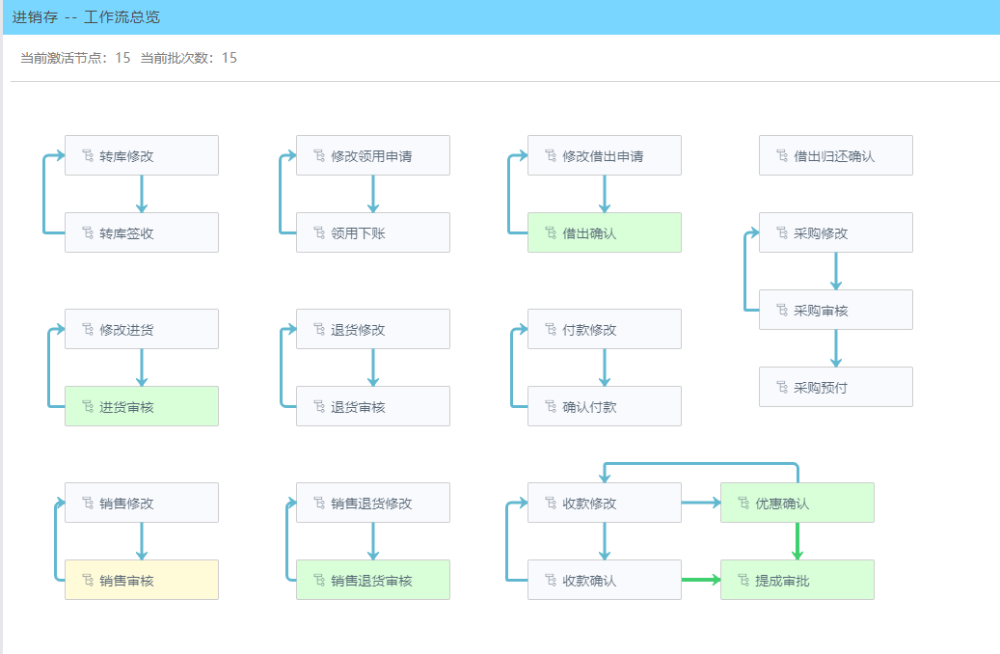Open the yellow 销售审核 node

(x=142, y=579)
